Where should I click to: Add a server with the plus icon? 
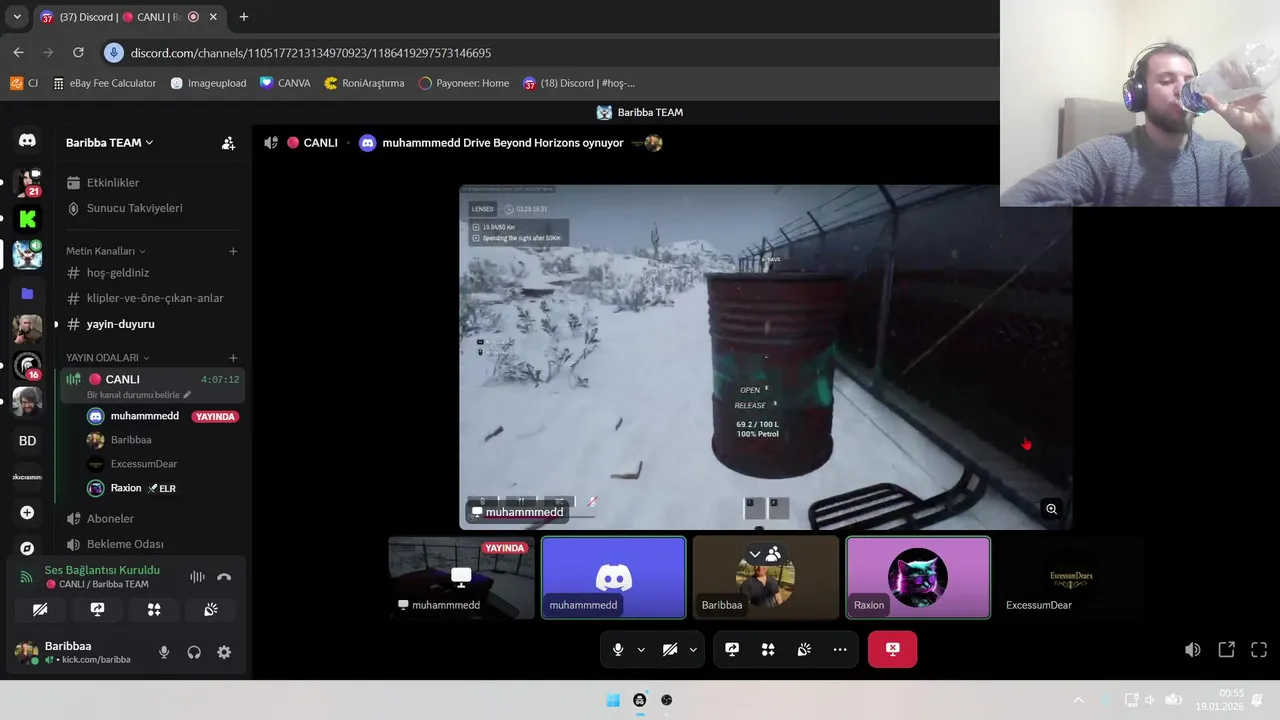point(27,512)
